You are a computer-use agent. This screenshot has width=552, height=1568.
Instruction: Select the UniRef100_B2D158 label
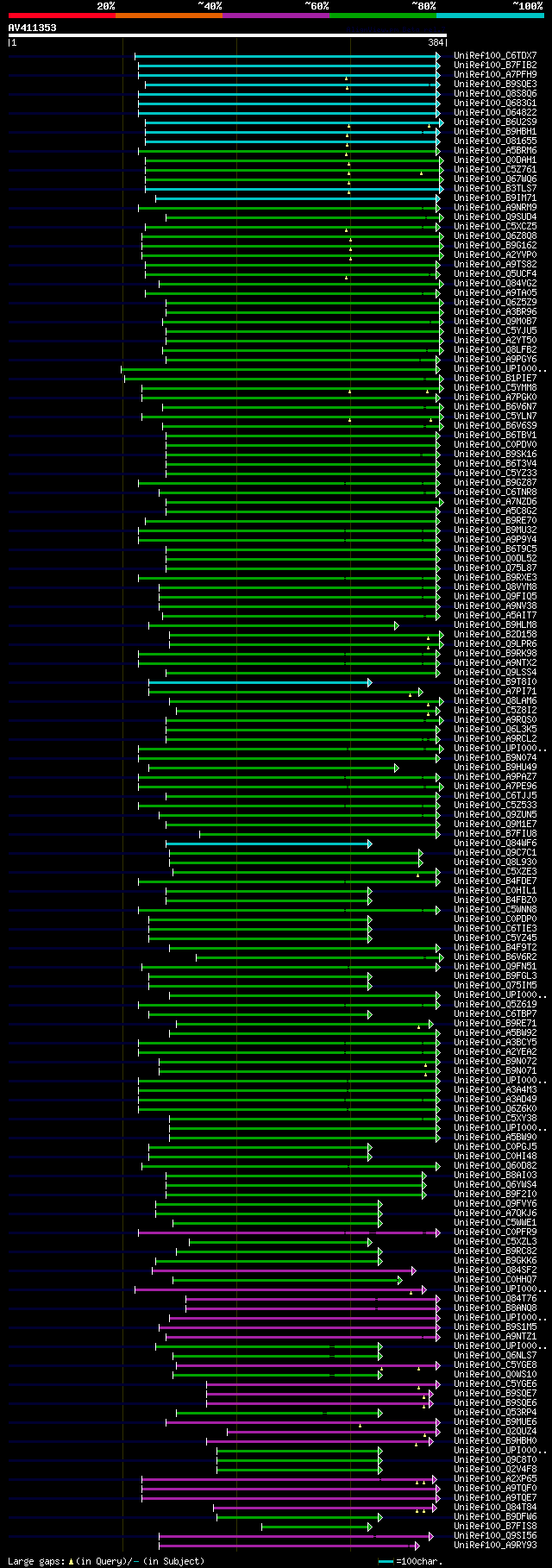[495, 635]
